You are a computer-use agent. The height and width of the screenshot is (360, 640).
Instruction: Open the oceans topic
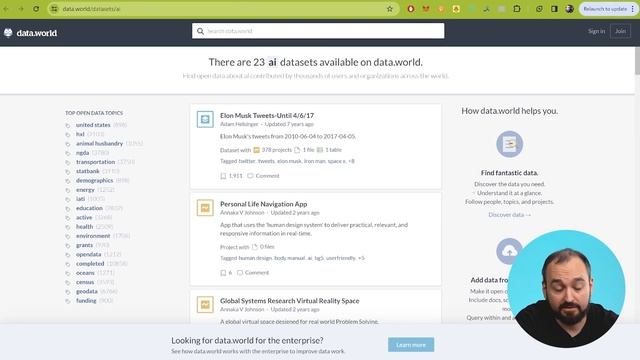[85, 273]
